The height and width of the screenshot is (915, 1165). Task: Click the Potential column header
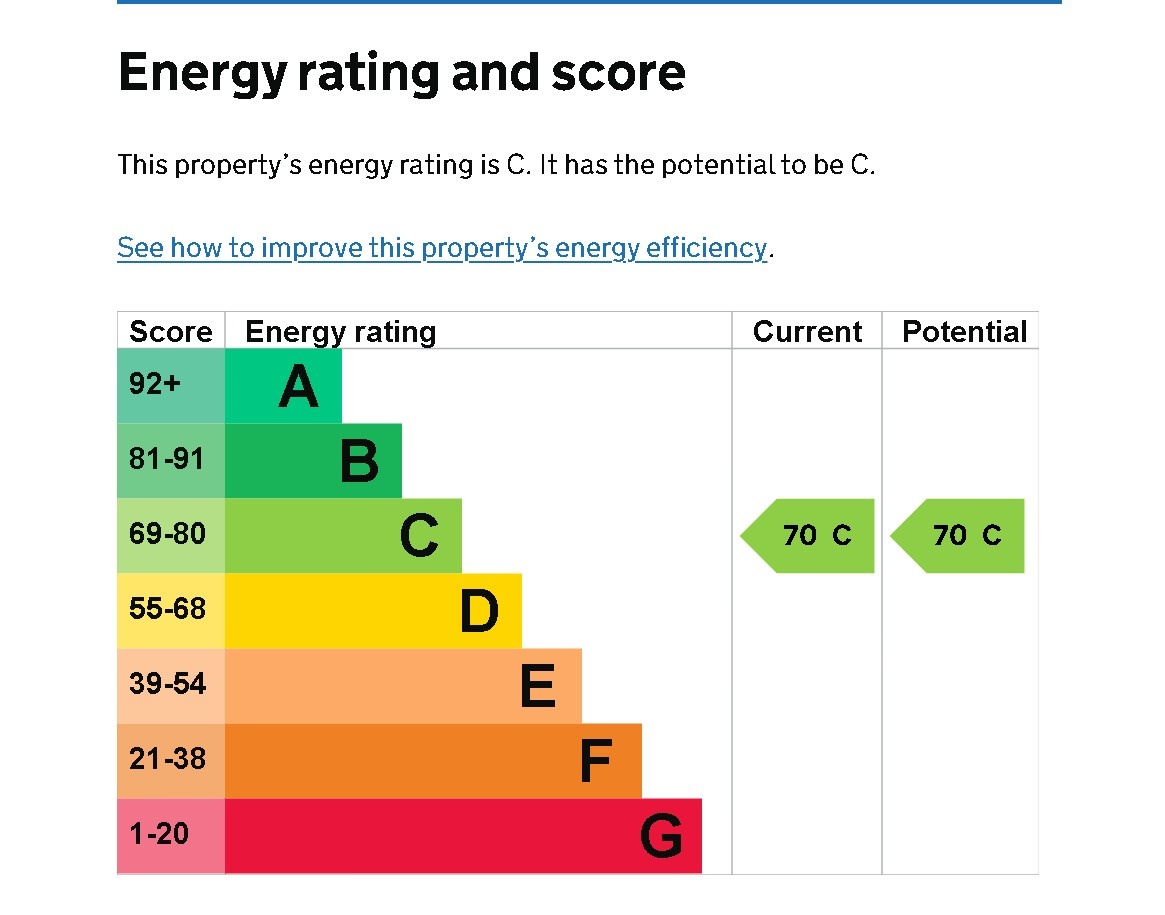964,332
